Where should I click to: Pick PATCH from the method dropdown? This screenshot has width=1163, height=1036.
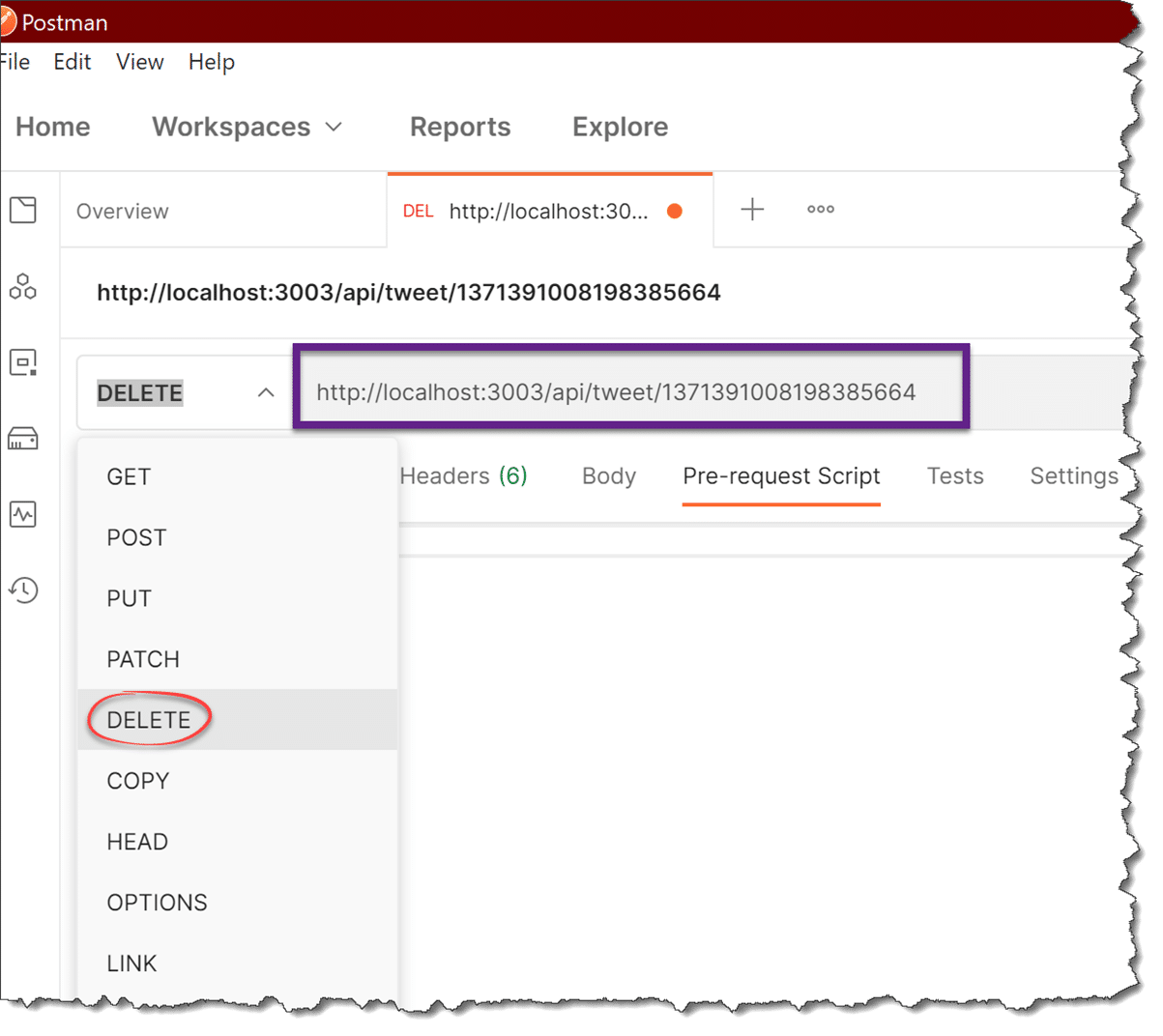143,660
